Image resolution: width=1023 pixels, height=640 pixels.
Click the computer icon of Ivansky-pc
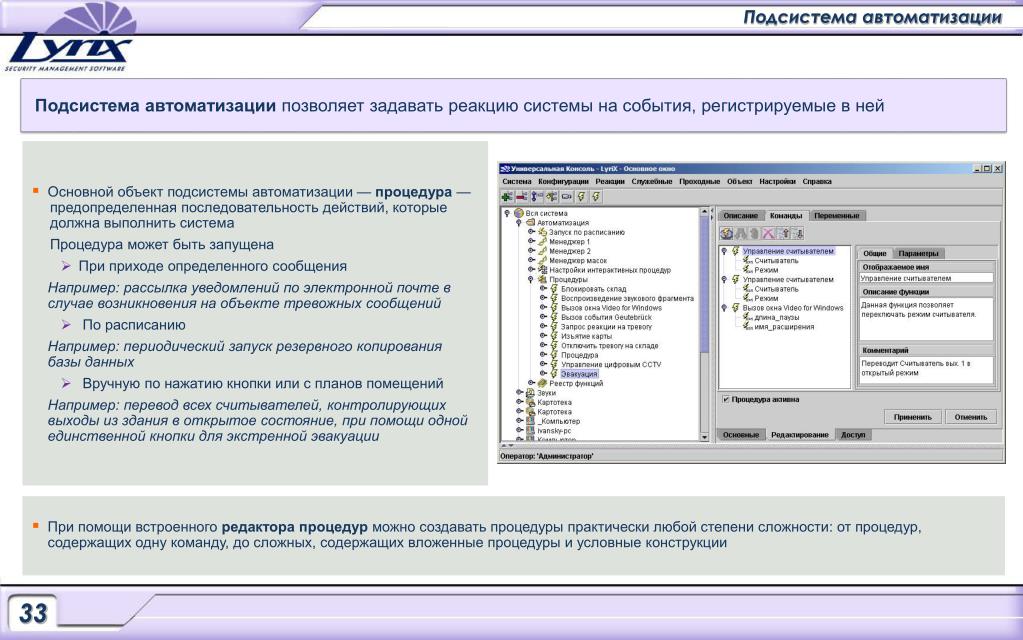(x=530, y=431)
